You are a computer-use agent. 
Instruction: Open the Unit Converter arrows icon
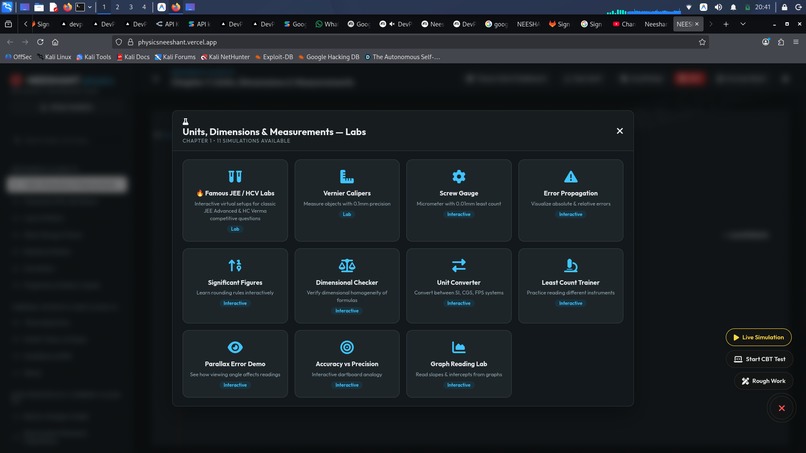[x=459, y=265]
